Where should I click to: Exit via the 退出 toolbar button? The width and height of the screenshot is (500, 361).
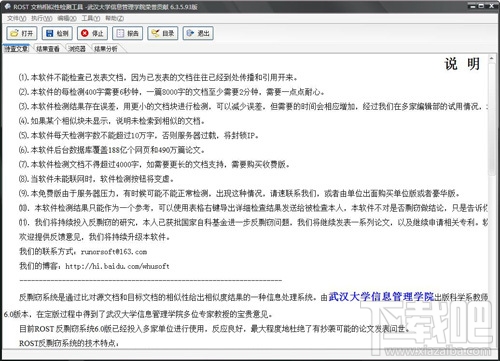point(198,33)
